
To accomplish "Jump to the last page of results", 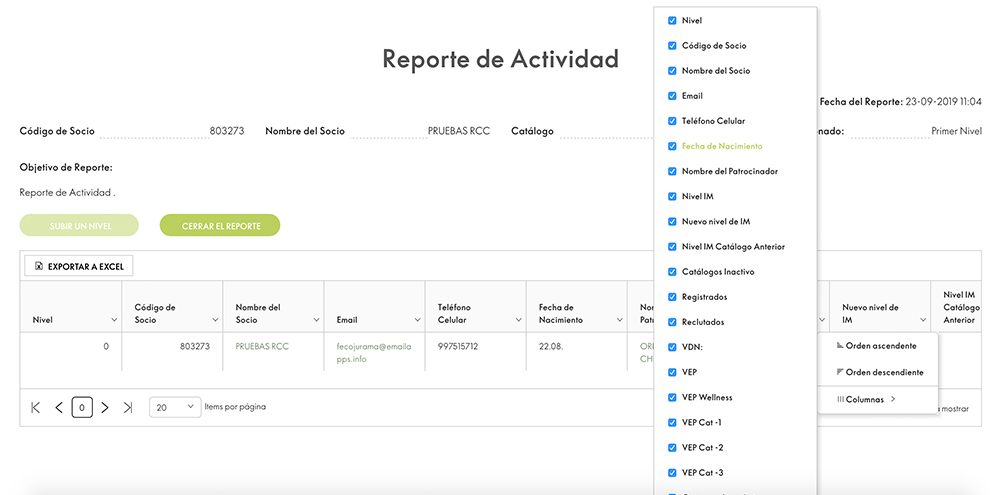I will [x=128, y=407].
